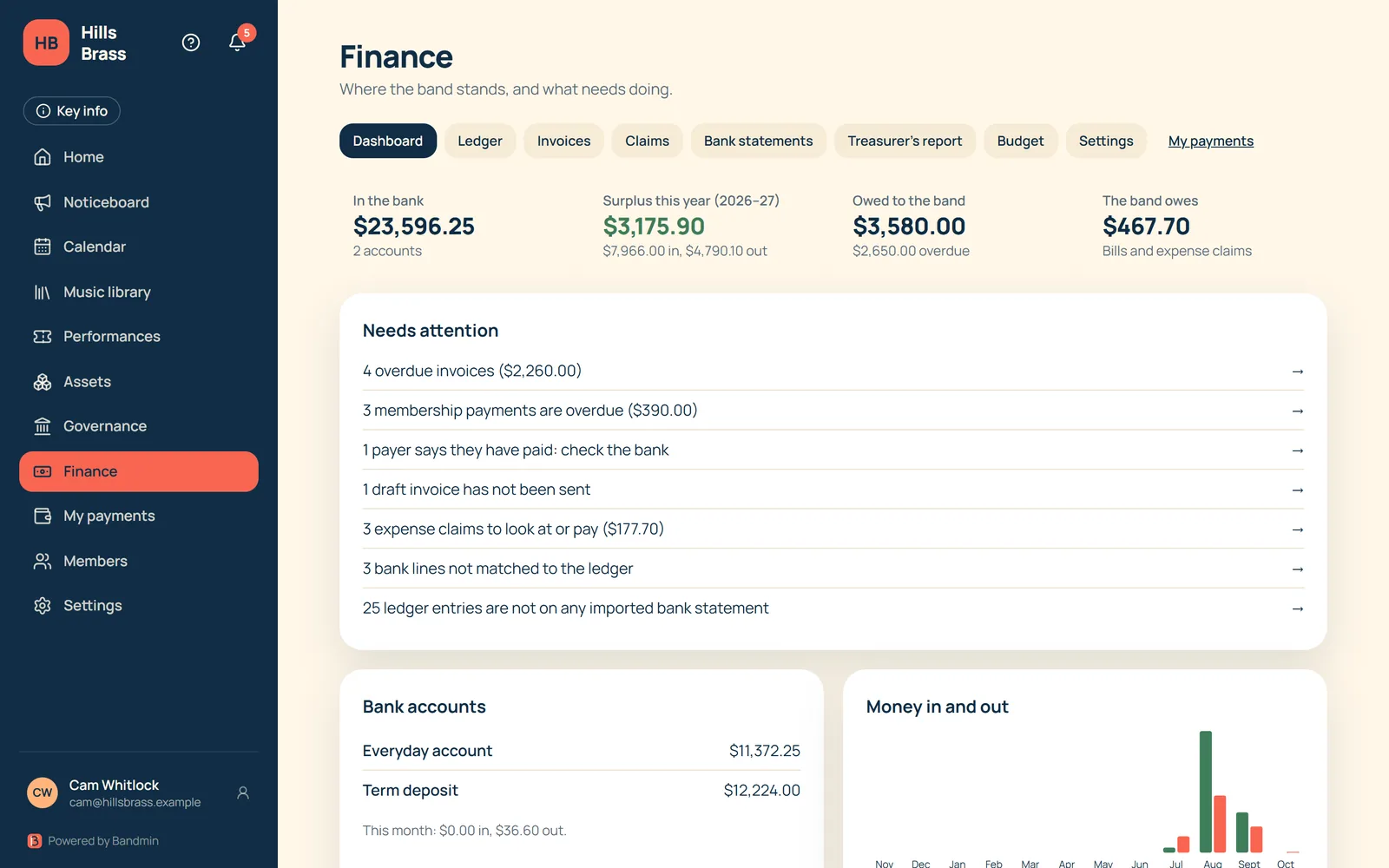Screen dimensions: 1389x868
Task: Open the Key info button
Action: pyautogui.click(x=72, y=111)
